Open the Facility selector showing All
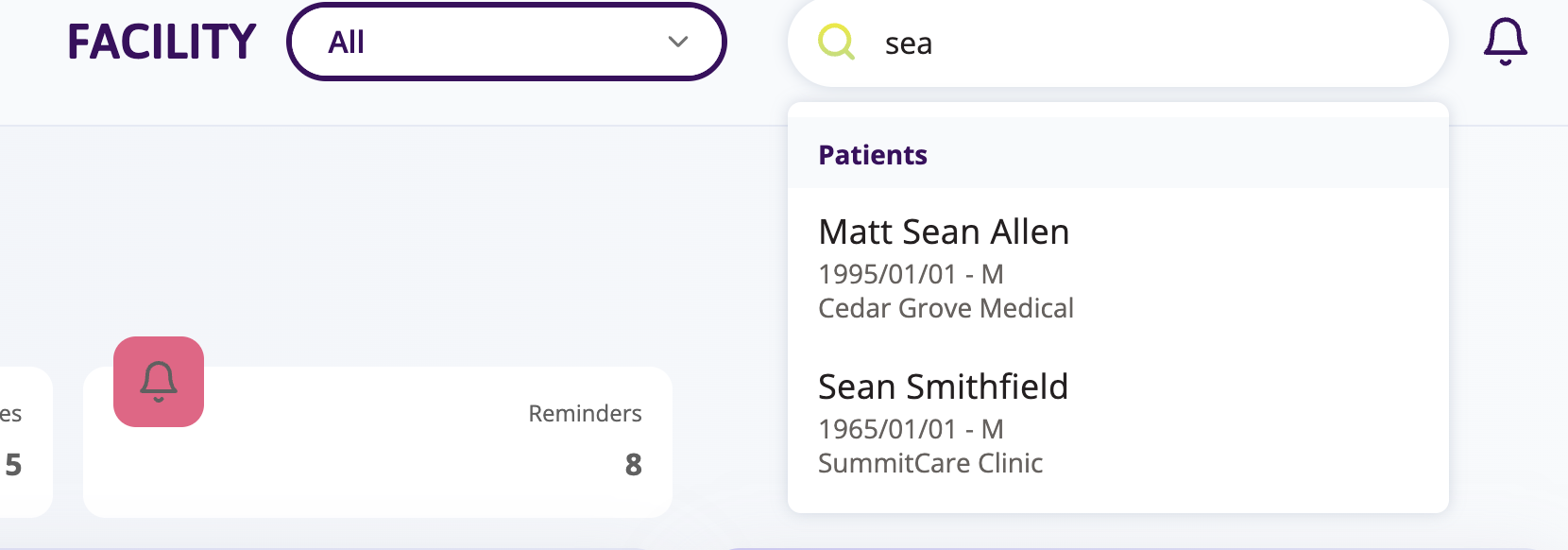 [x=506, y=42]
